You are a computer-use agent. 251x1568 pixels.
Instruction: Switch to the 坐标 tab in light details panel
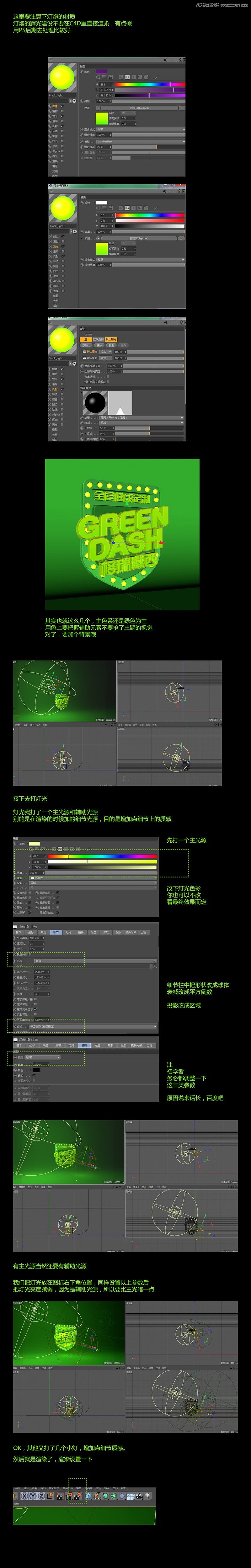point(32,932)
